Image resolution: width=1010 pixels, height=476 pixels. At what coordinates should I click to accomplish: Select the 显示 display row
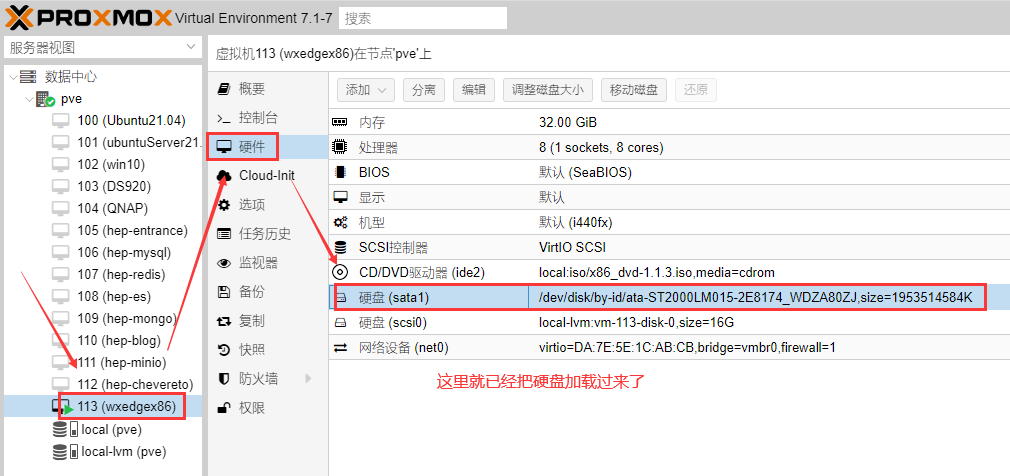(x=669, y=197)
